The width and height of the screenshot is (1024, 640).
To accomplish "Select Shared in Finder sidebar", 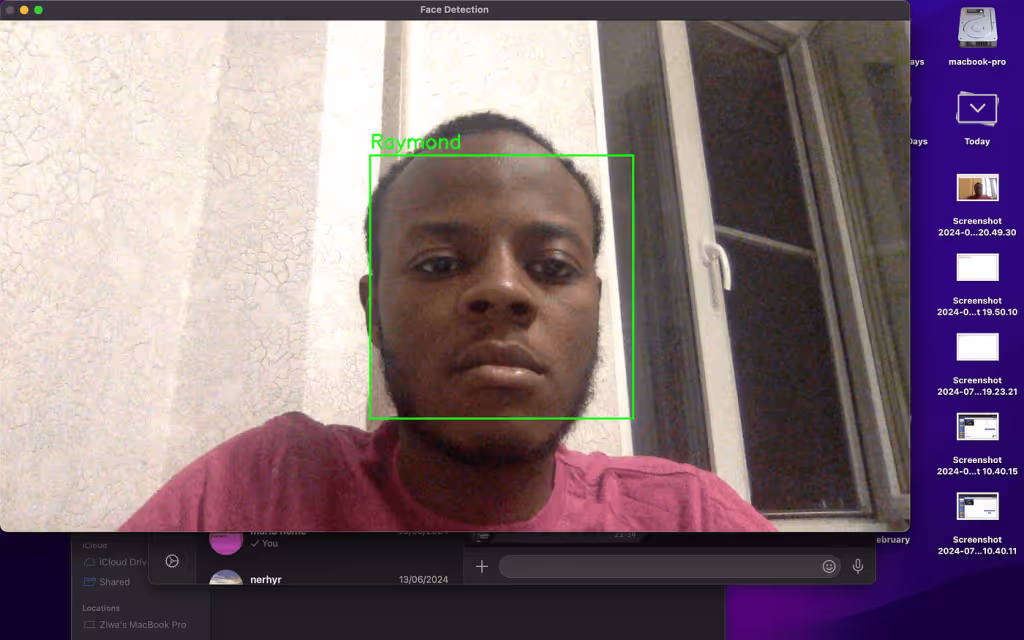I will [x=106, y=582].
